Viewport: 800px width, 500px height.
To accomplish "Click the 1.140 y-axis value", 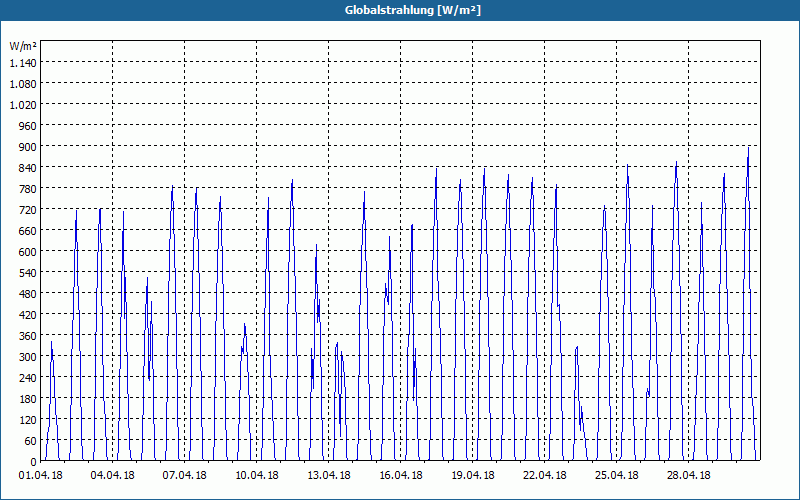I will point(23,62).
